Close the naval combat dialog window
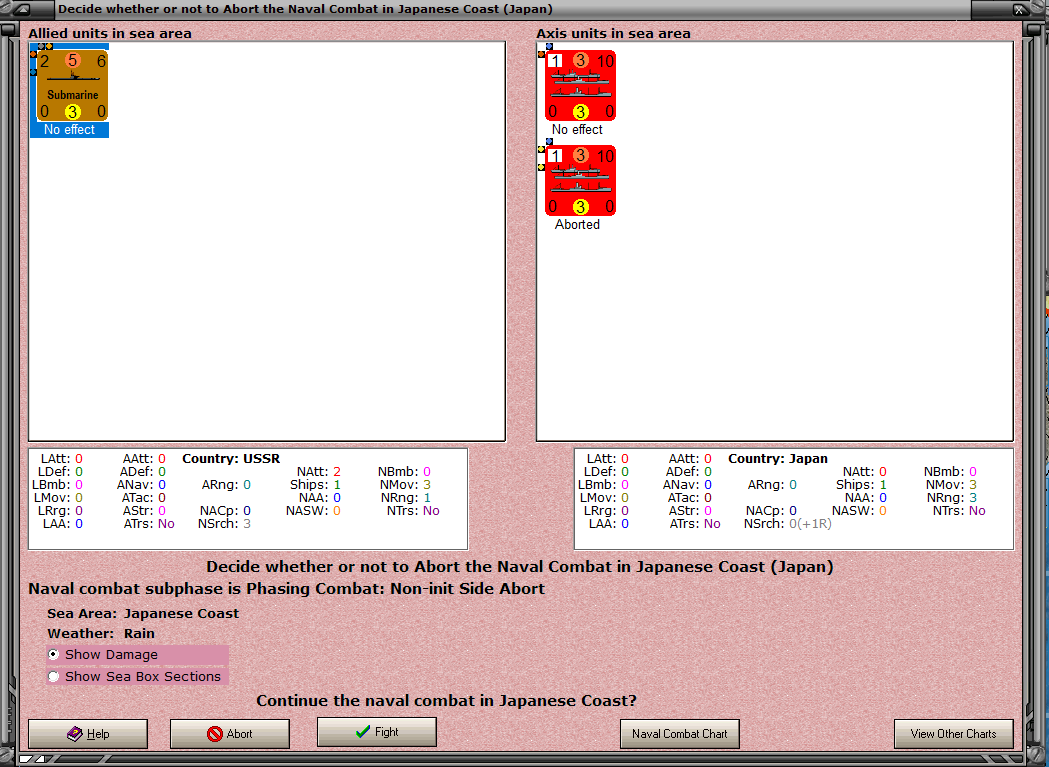1049x767 pixels. [1019, 9]
